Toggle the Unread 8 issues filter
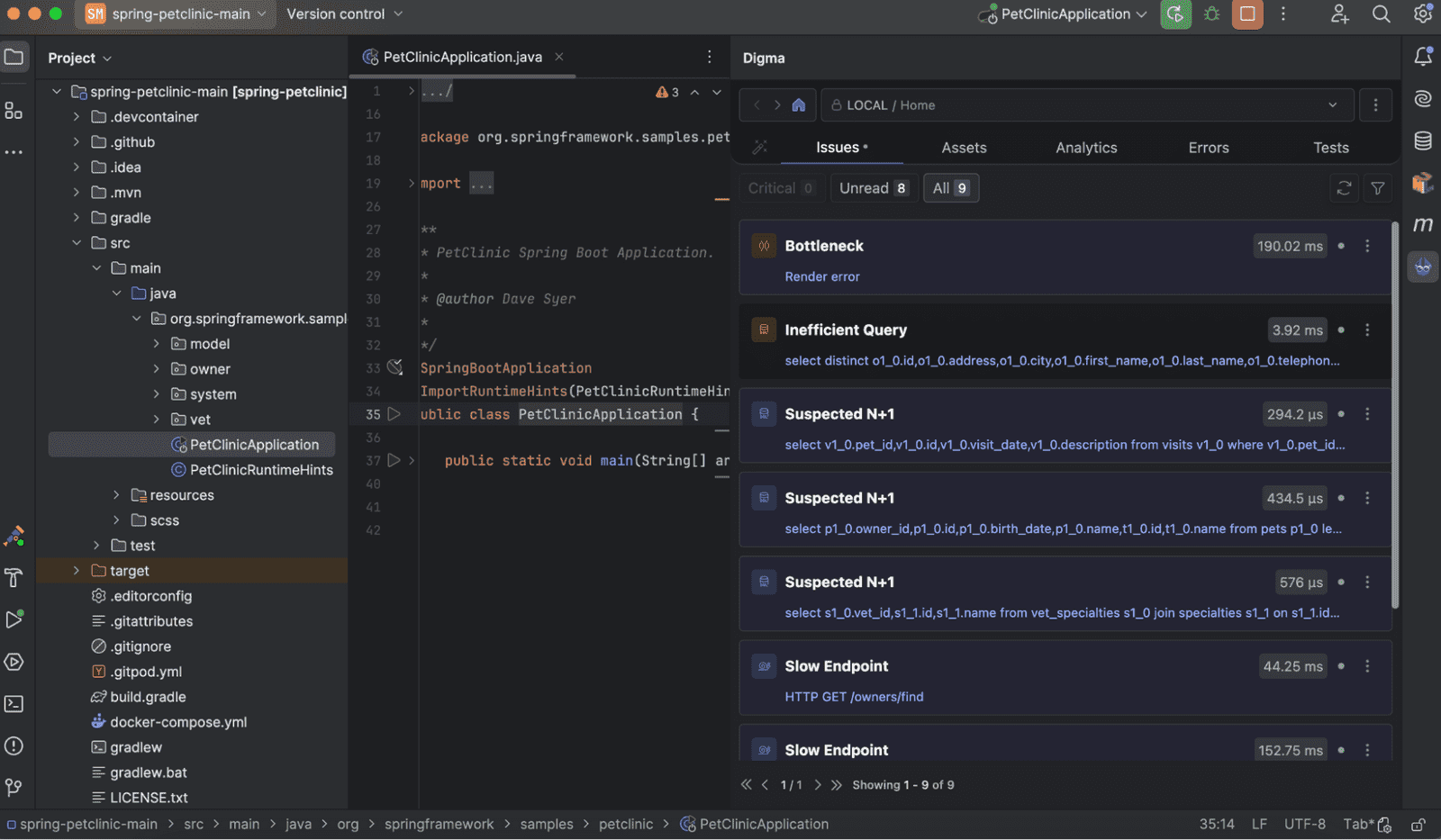The width and height of the screenshot is (1441, 840). pos(874,188)
